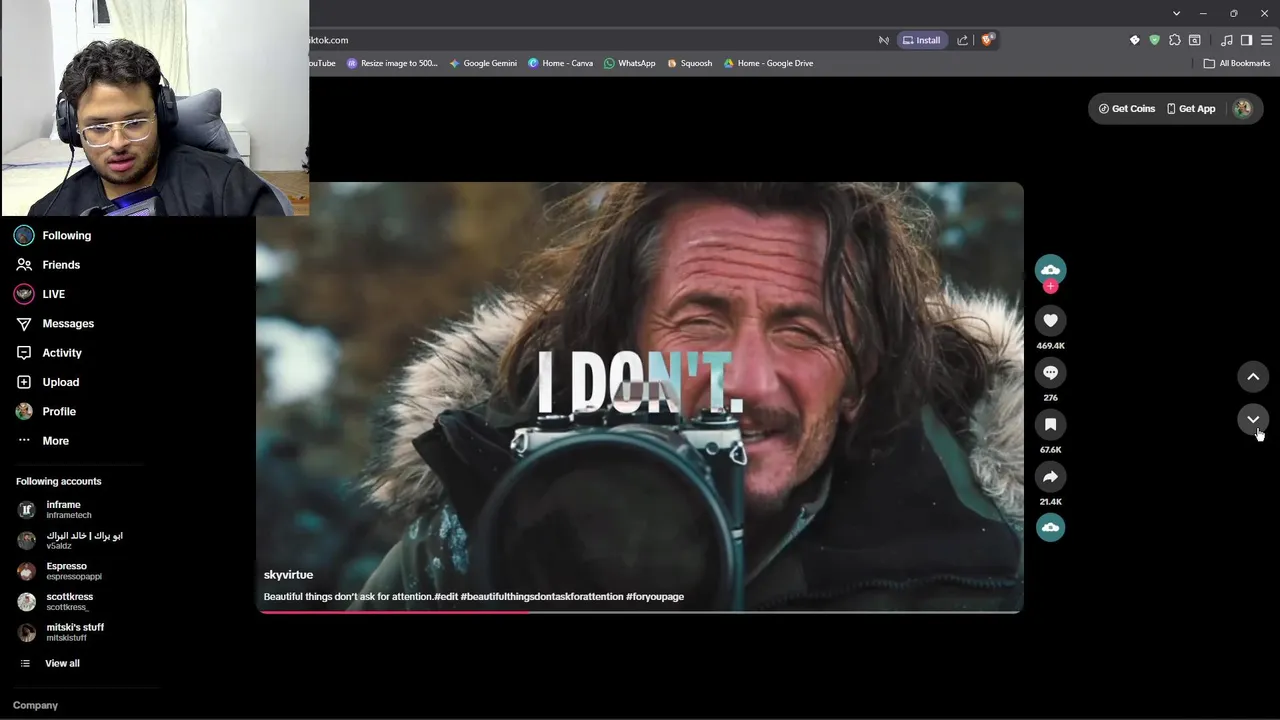The width and height of the screenshot is (1280, 720).
Task: Open the Upload page
Action: point(47,382)
